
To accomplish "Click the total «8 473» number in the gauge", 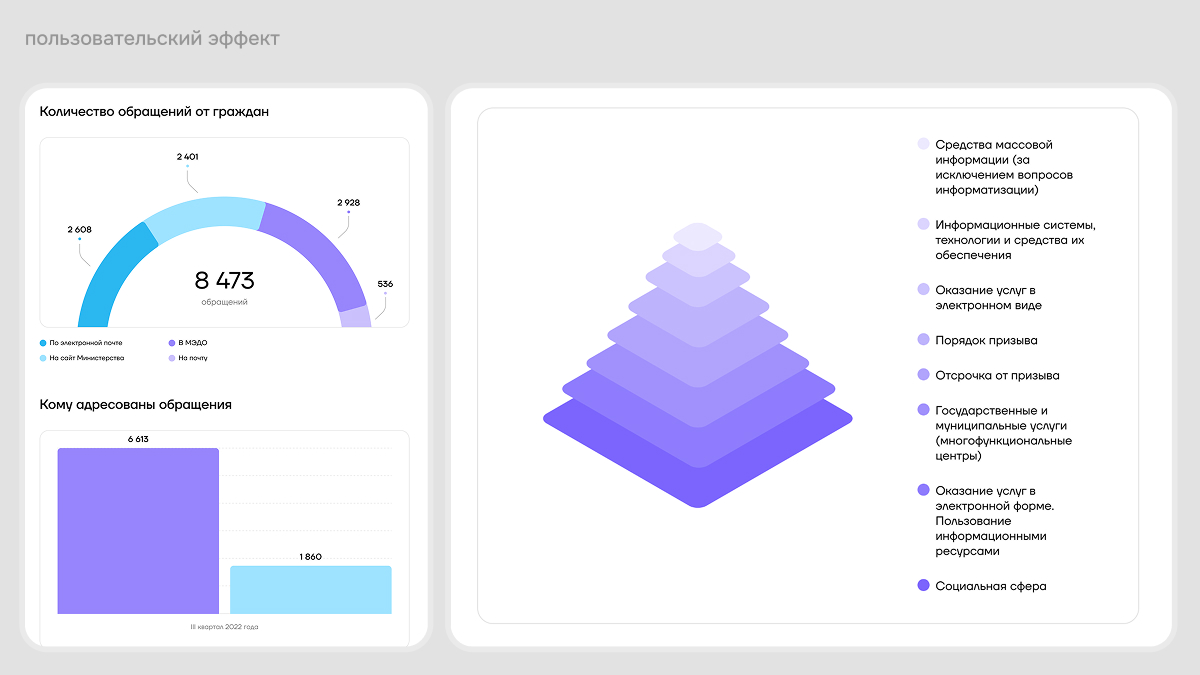I will 224,280.
